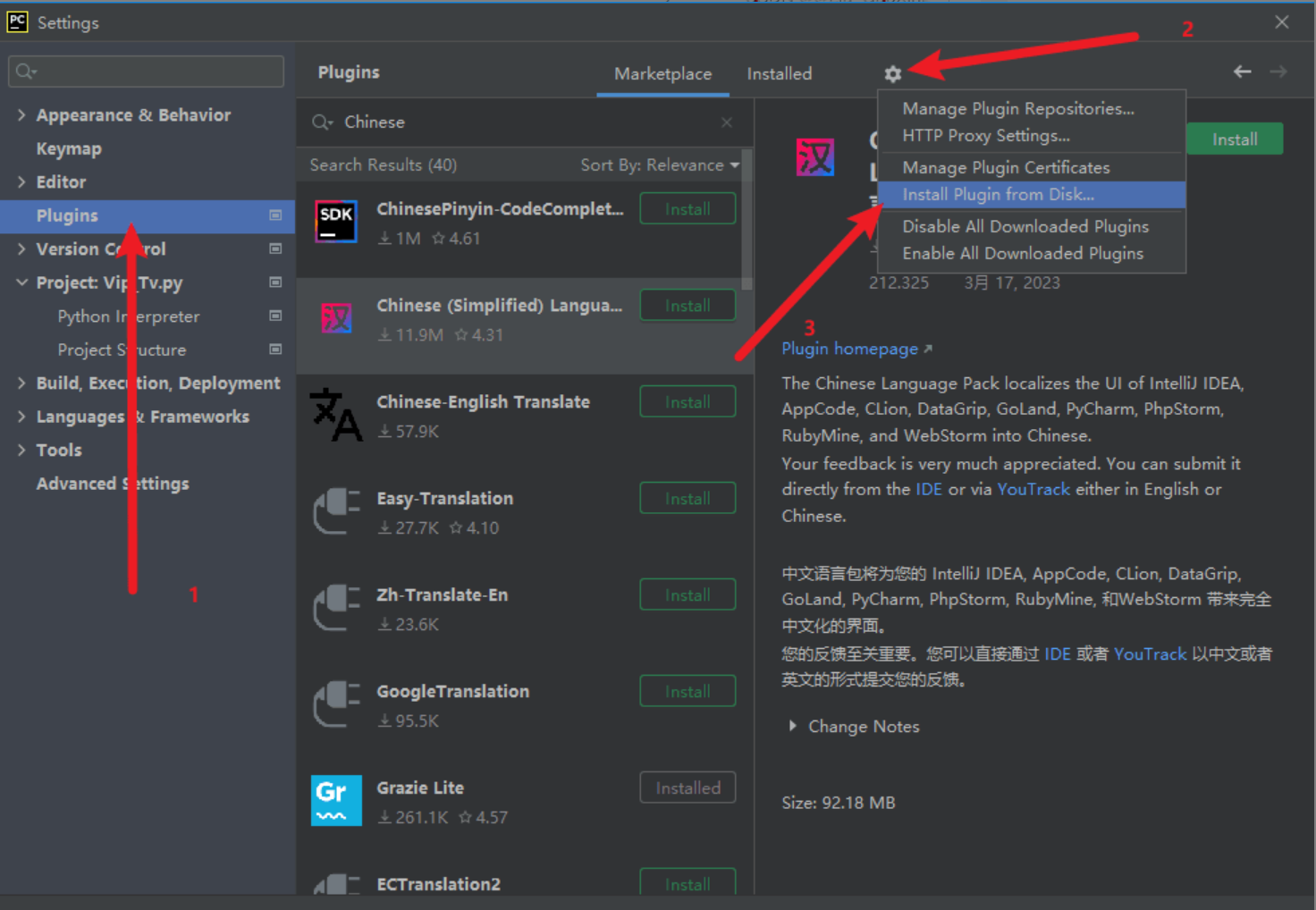Install Chinese-English Translate plugin

(x=688, y=402)
